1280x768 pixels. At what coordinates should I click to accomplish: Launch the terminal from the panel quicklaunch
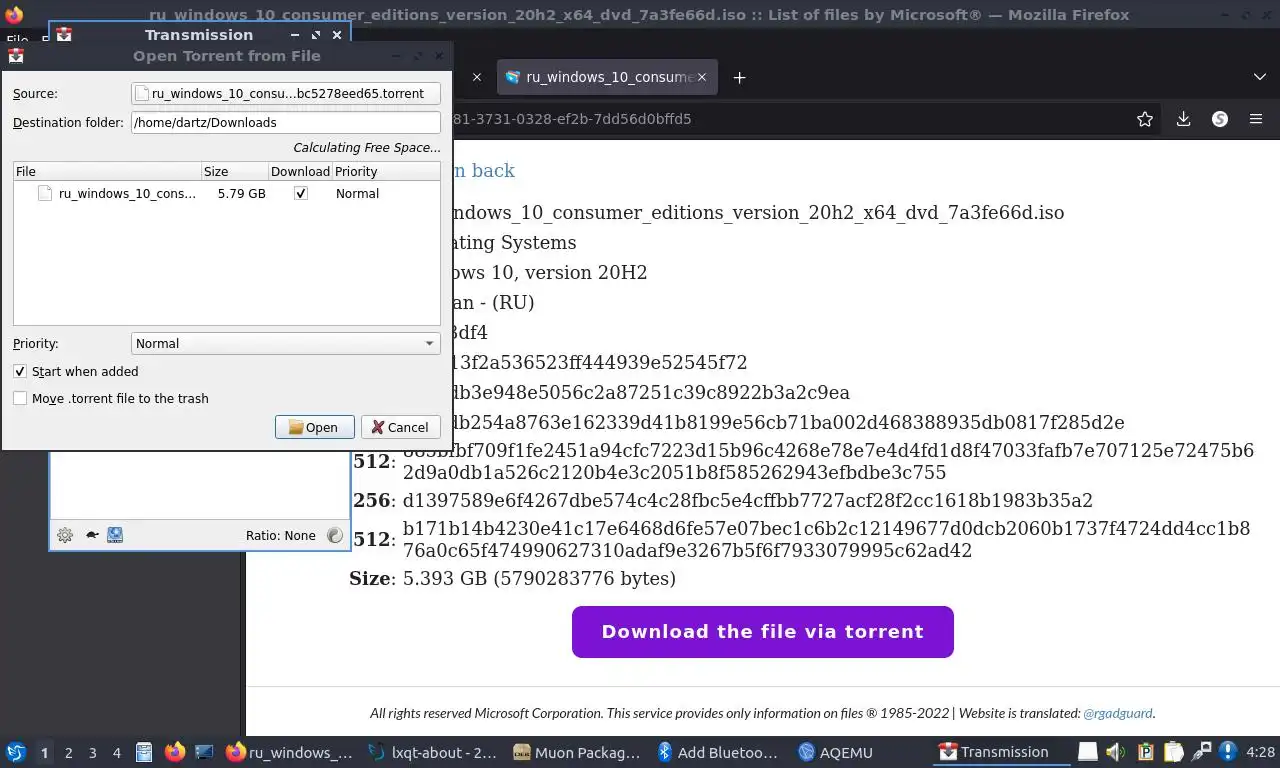click(204, 752)
